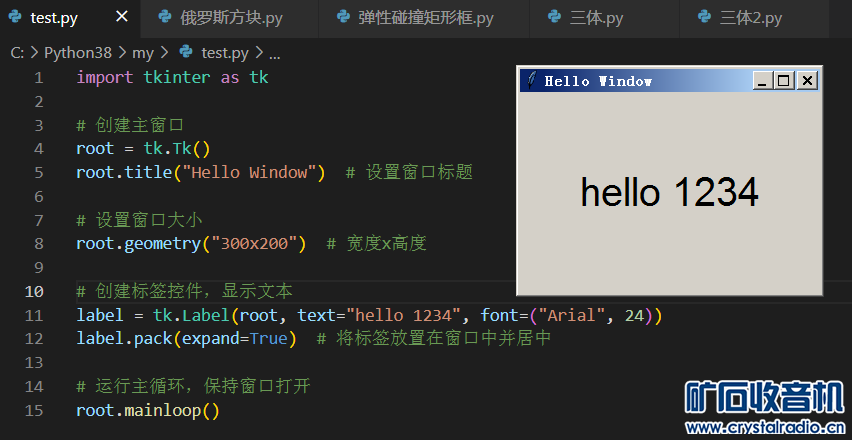Screen dimensions: 852x440
Task: Switch to the 三体.py tab
Action: [x=597, y=18]
